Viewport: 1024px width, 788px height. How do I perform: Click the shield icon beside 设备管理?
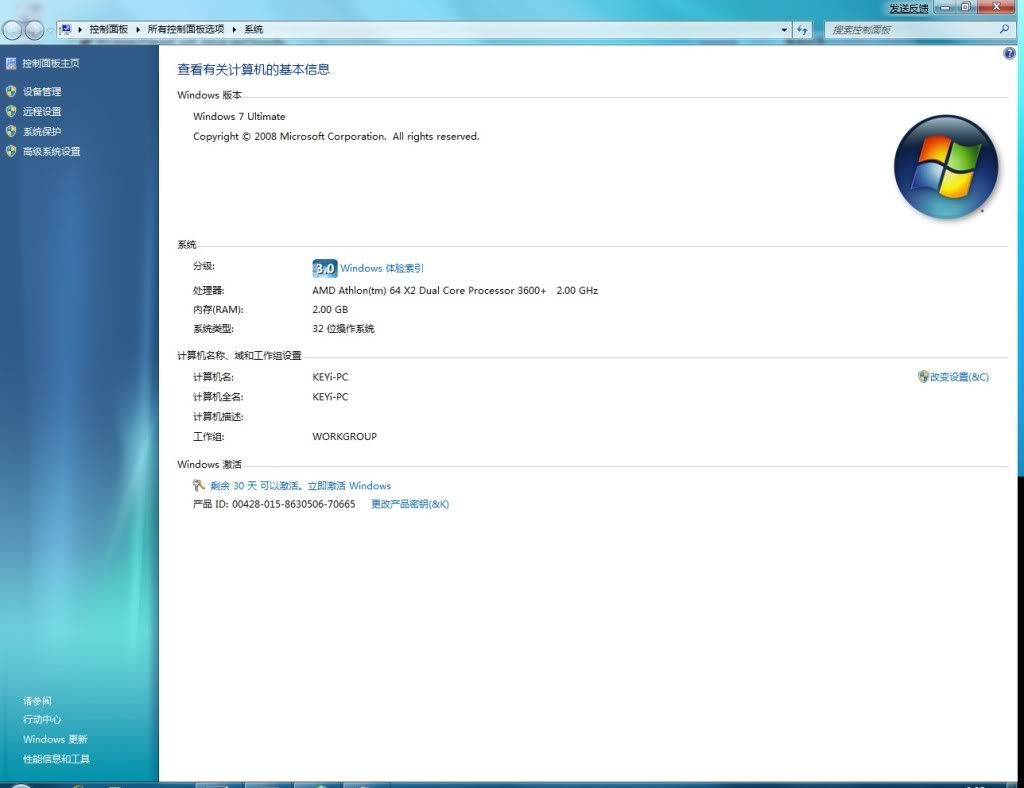(x=11, y=91)
